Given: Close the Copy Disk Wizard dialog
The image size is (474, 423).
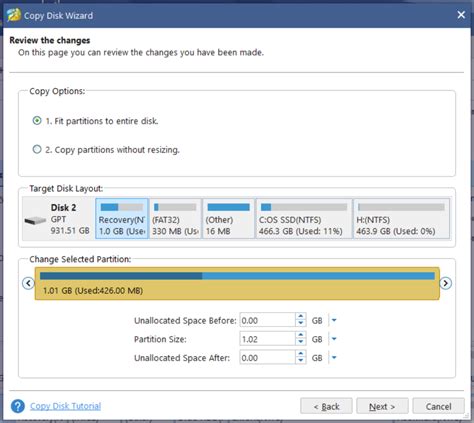Looking at the screenshot, I should [x=461, y=15].
